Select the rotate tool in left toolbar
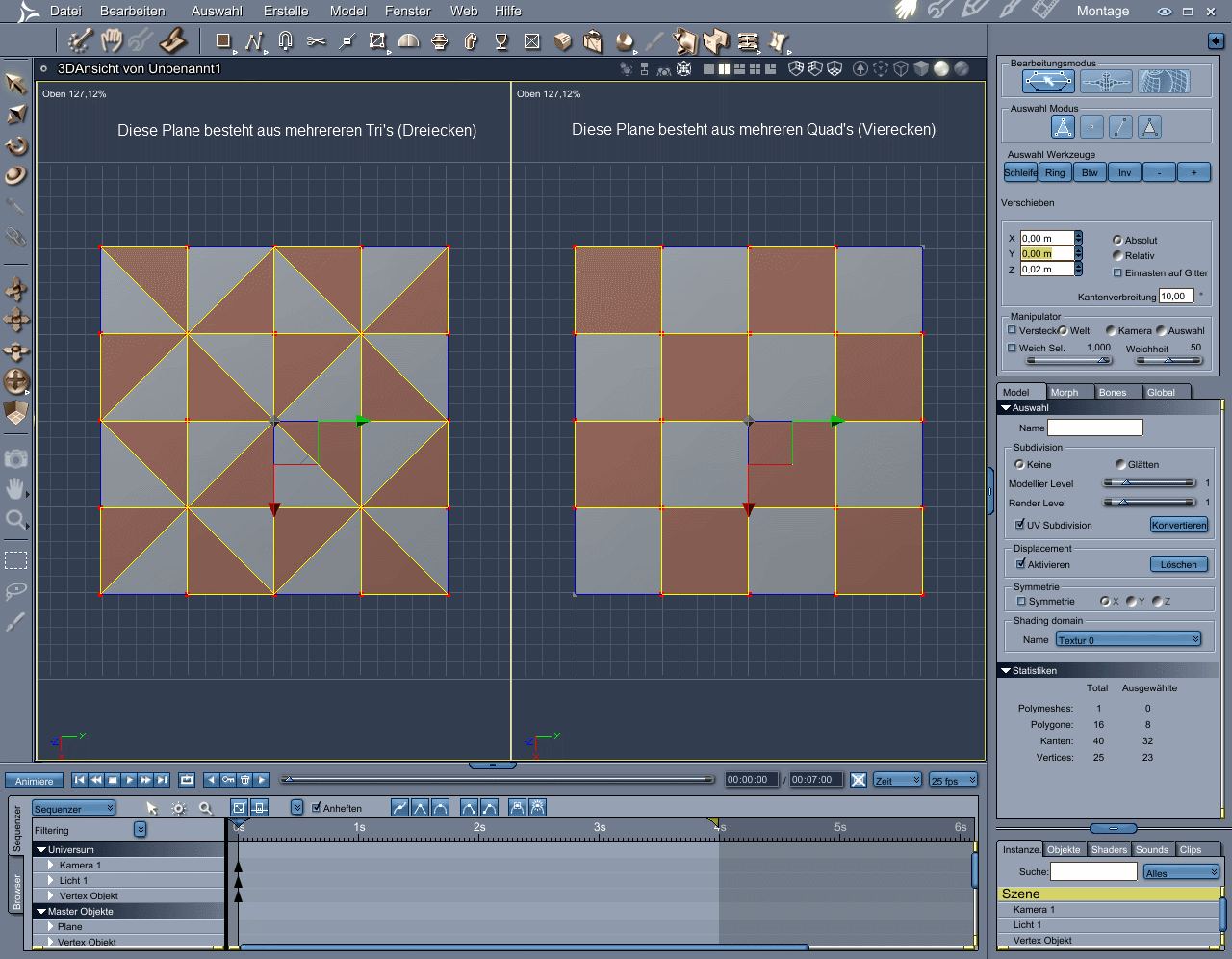Viewport: 1232px width, 959px height. pos(16,145)
